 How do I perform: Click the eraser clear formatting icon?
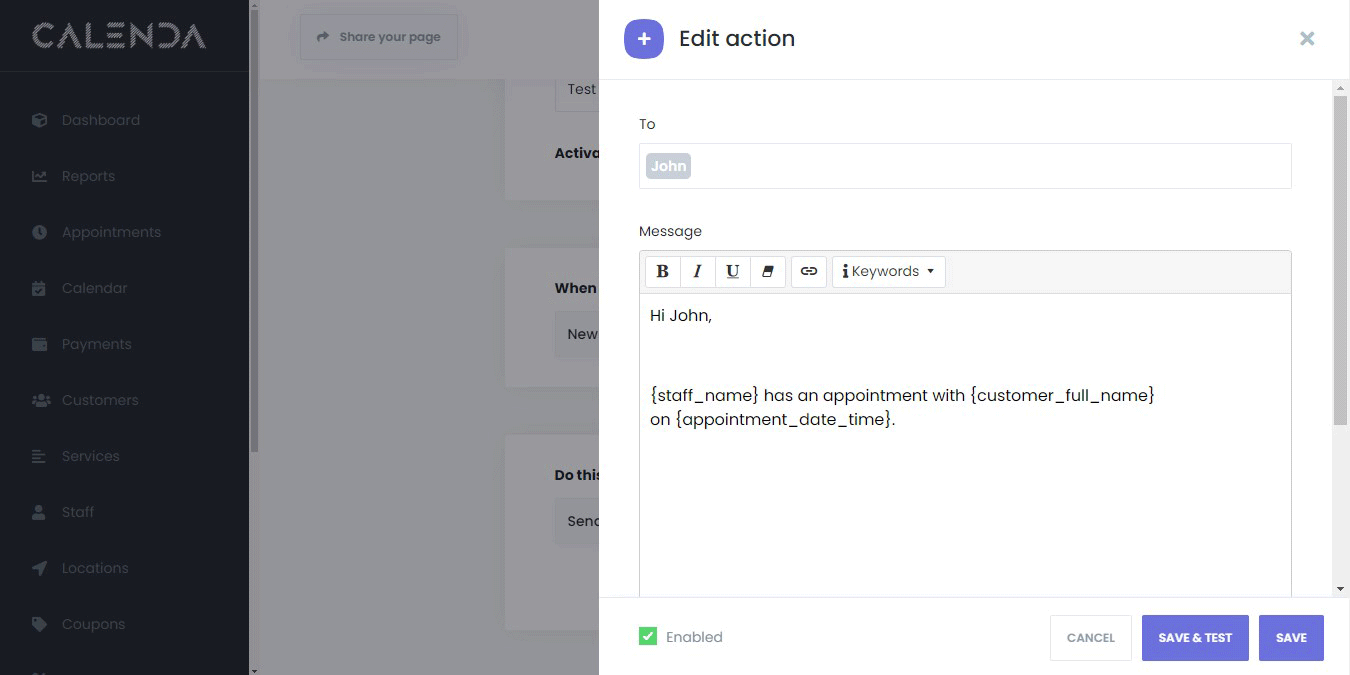767,272
